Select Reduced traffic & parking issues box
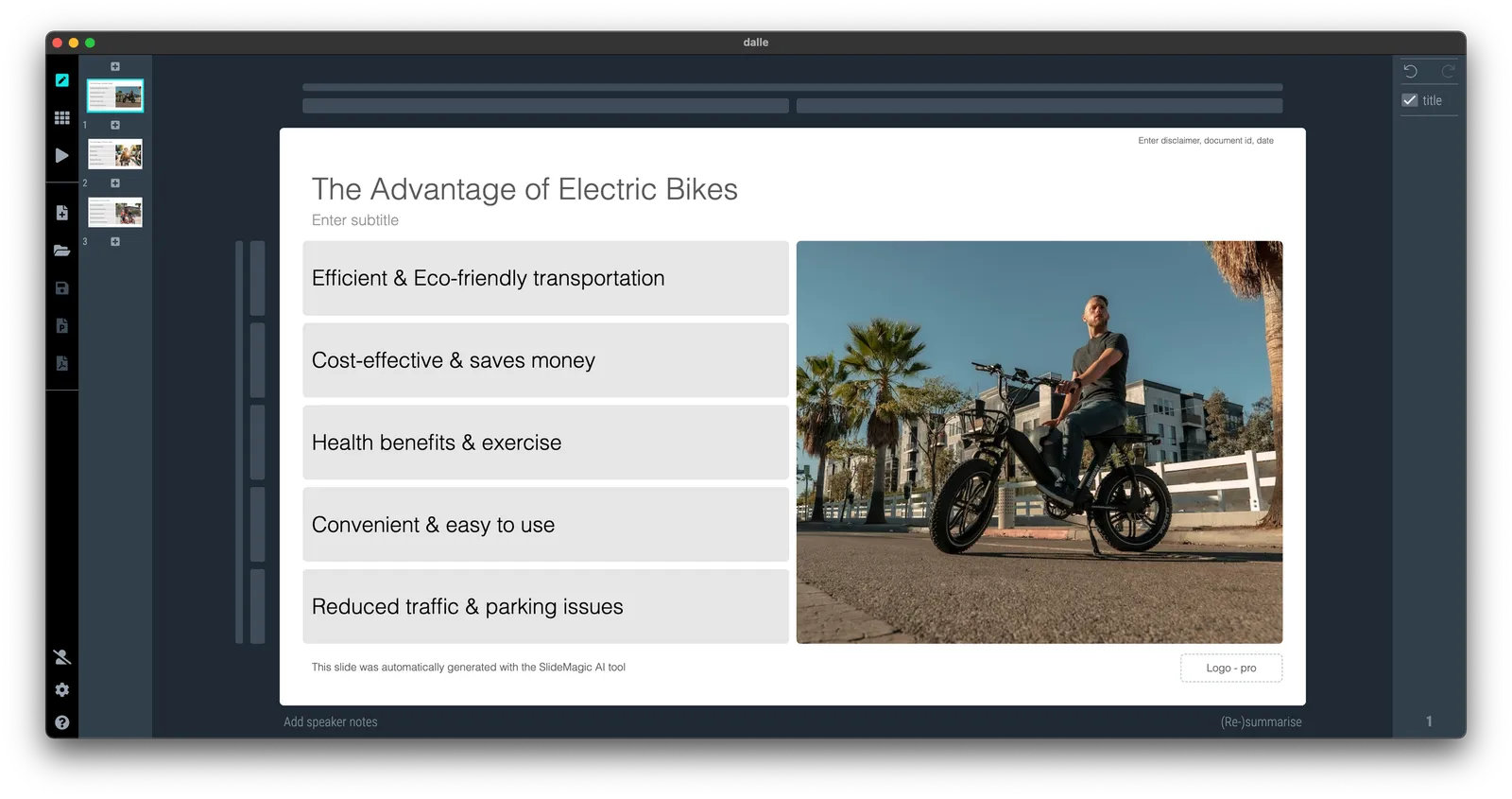 click(545, 607)
